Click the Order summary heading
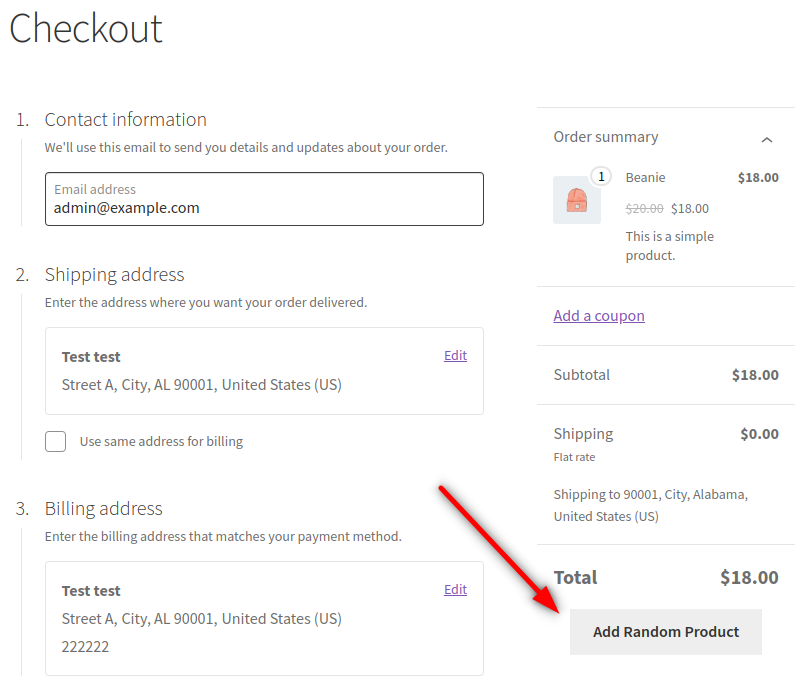804x695 pixels. click(605, 137)
